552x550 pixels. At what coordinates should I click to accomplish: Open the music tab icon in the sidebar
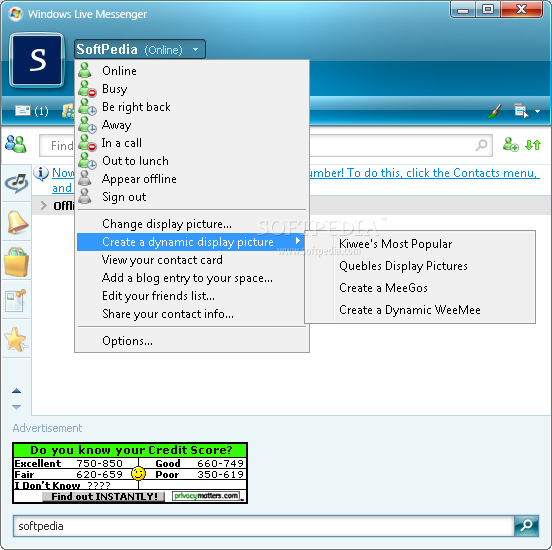[16, 183]
